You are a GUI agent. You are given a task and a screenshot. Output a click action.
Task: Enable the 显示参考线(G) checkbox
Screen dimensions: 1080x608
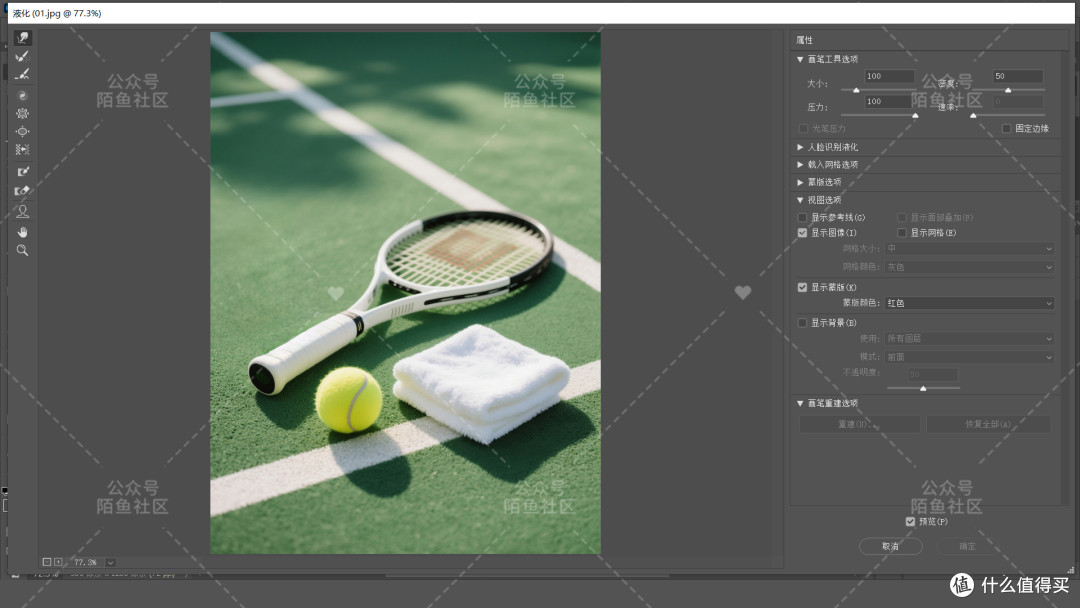point(802,218)
